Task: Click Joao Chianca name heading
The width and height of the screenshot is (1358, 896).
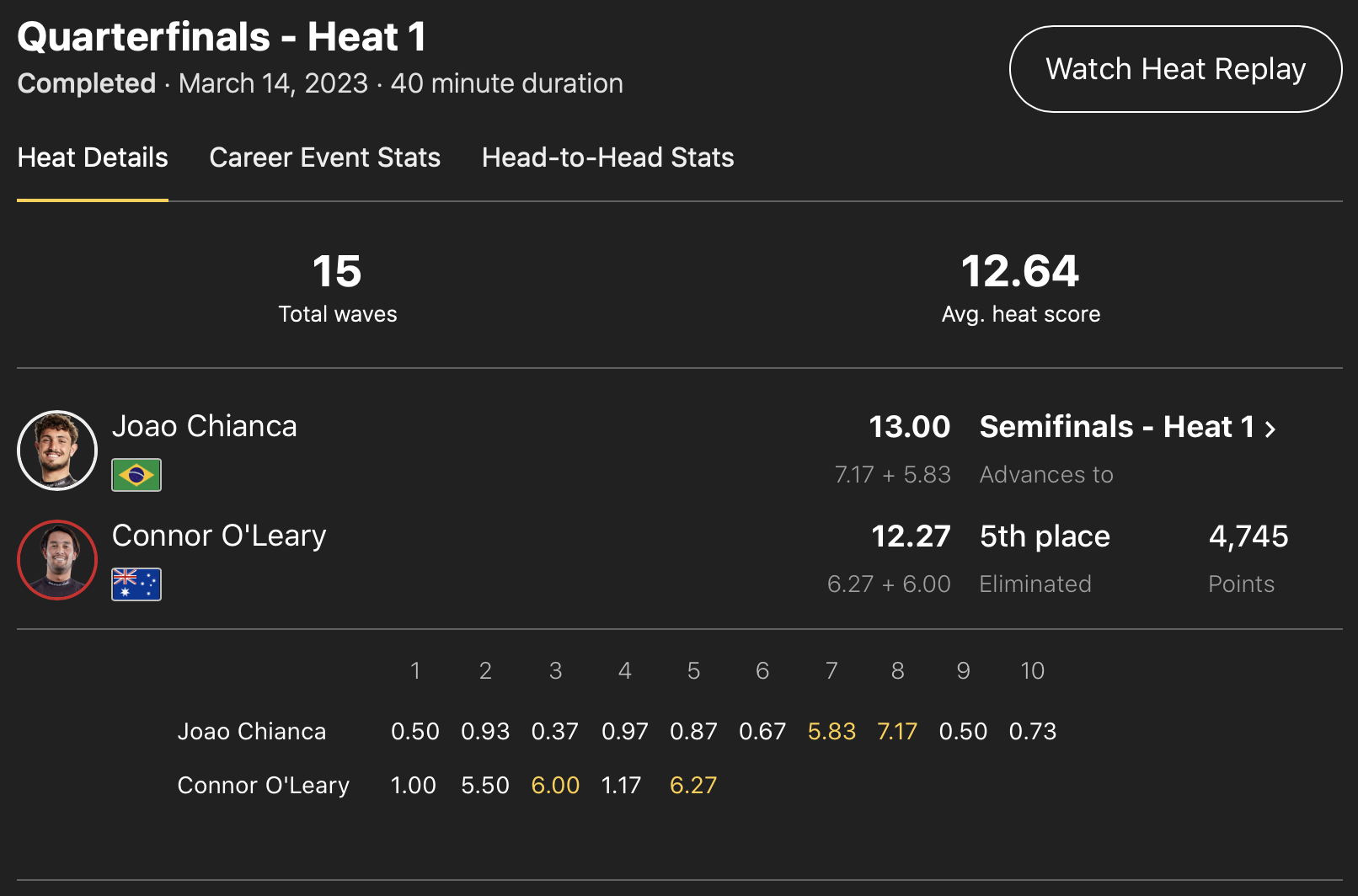Action: tap(205, 426)
